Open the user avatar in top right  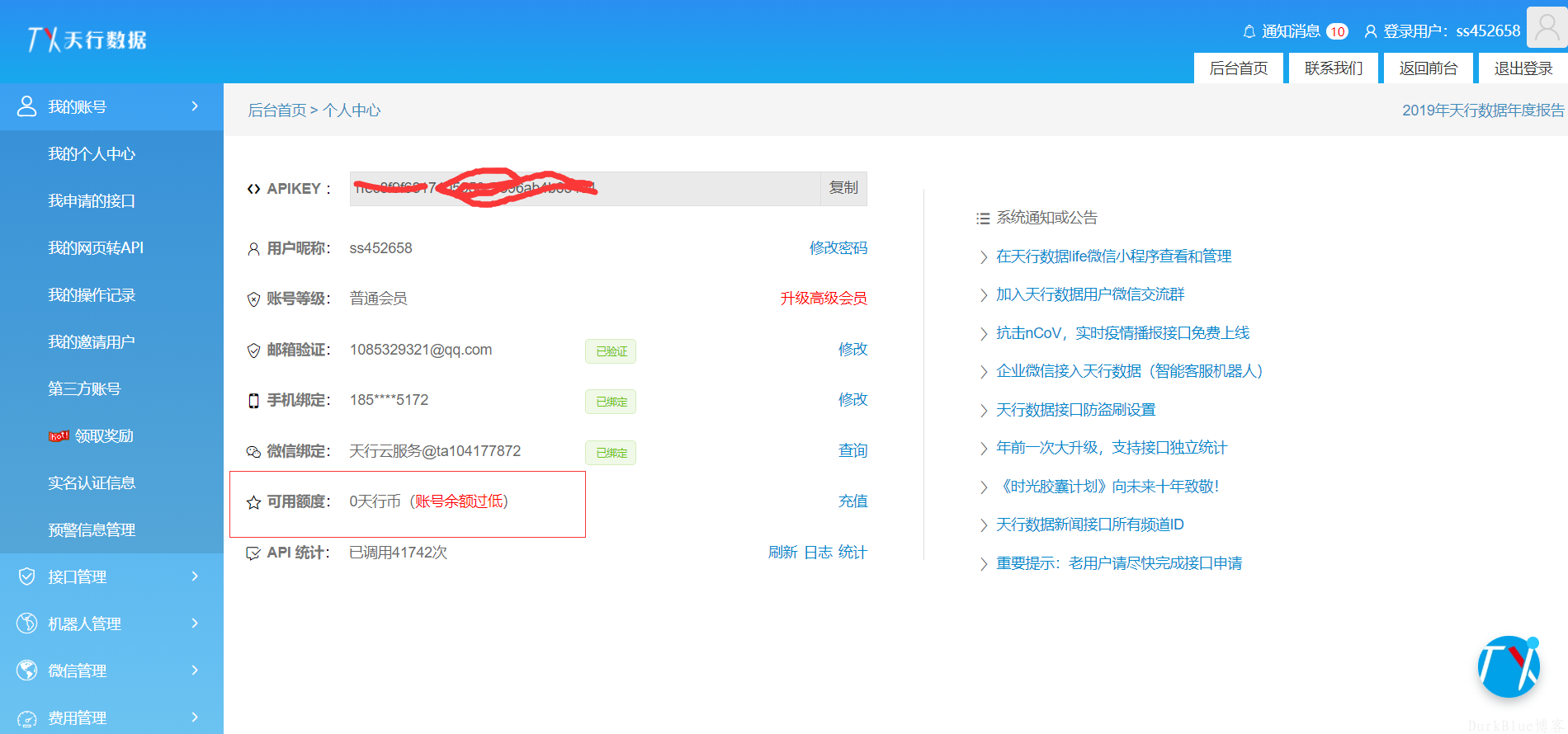point(1547,28)
